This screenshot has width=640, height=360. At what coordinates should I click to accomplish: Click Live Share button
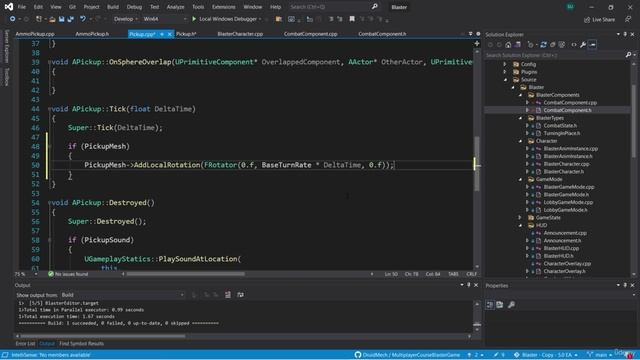(x=600, y=20)
